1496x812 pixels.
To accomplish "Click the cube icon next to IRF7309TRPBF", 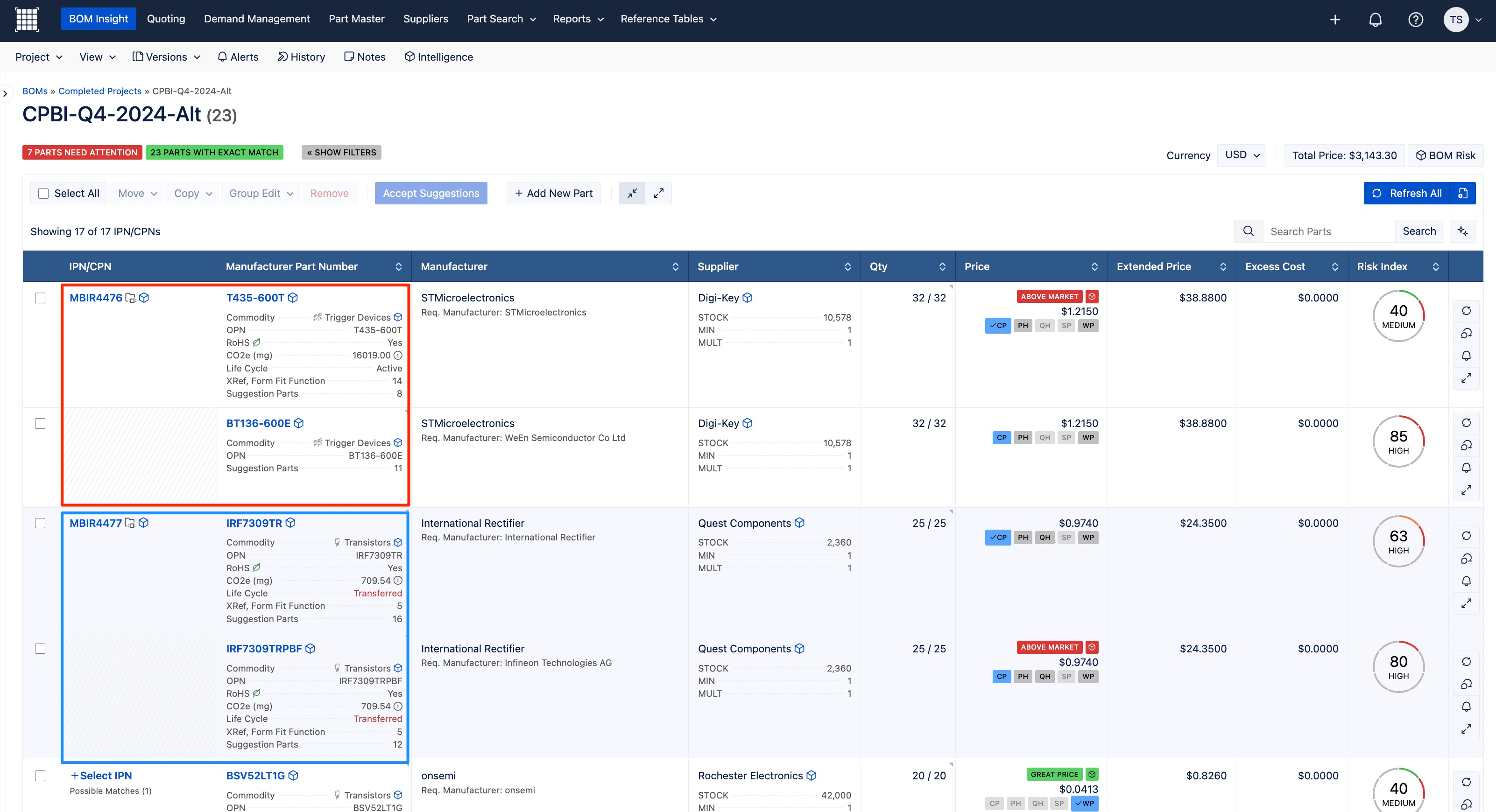I will coord(310,648).
